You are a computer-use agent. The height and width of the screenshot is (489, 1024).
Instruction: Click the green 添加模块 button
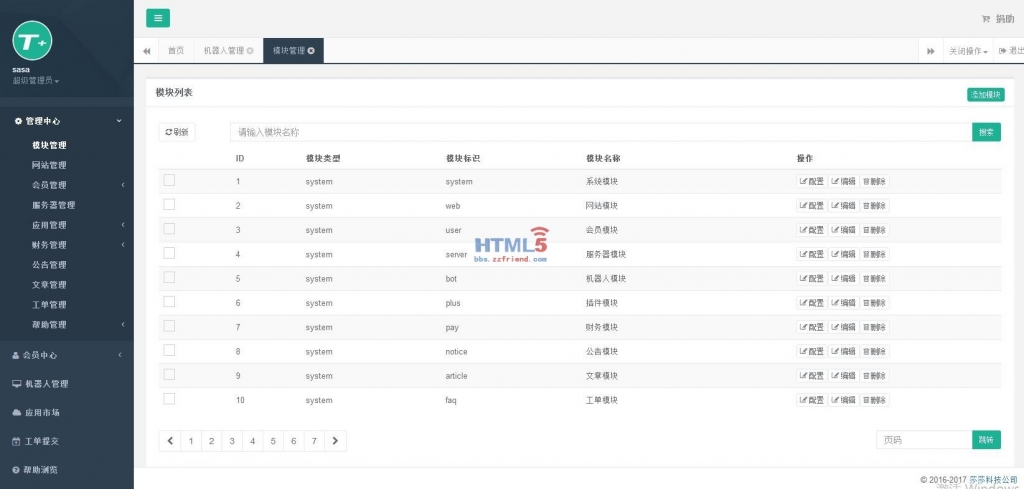pos(984,94)
